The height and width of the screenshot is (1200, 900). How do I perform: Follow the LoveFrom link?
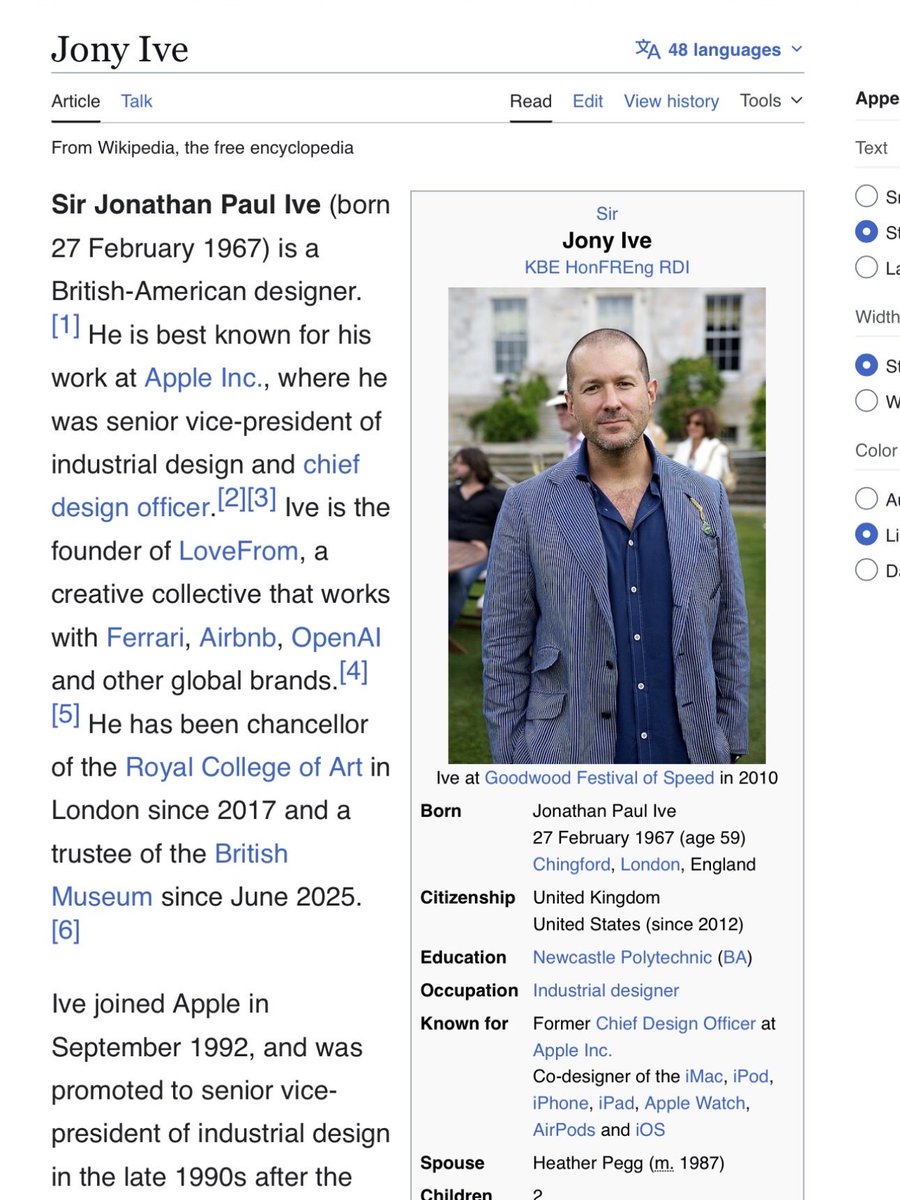point(238,551)
